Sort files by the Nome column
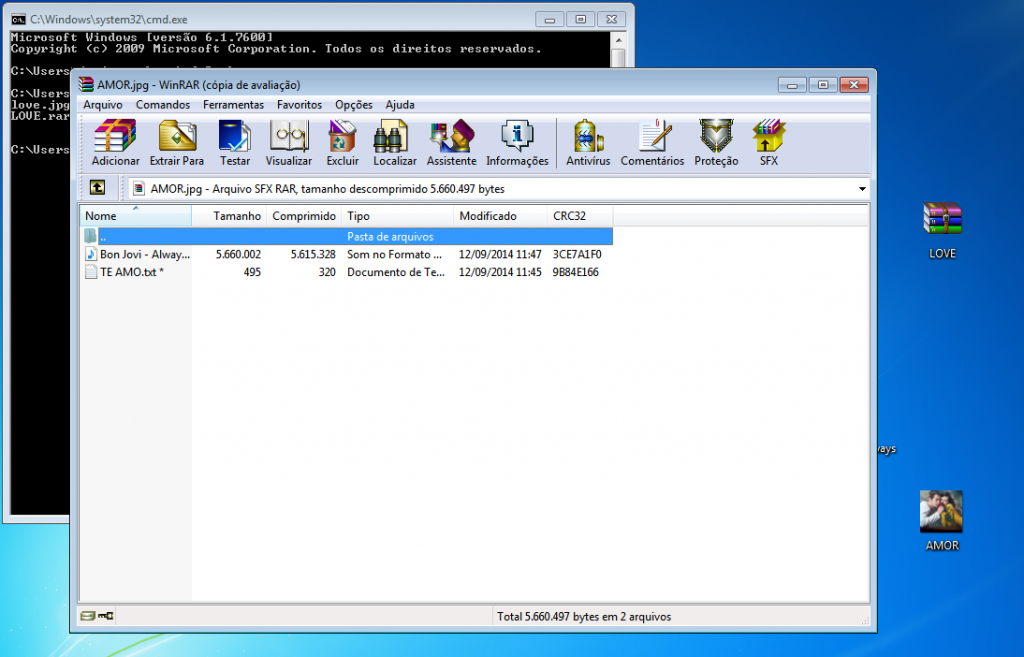The image size is (1024, 657). tap(136, 216)
